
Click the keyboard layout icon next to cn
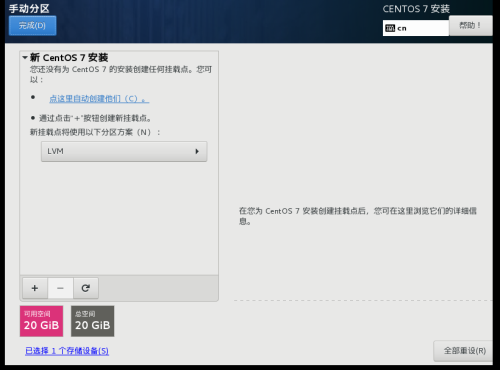[x=390, y=28]
